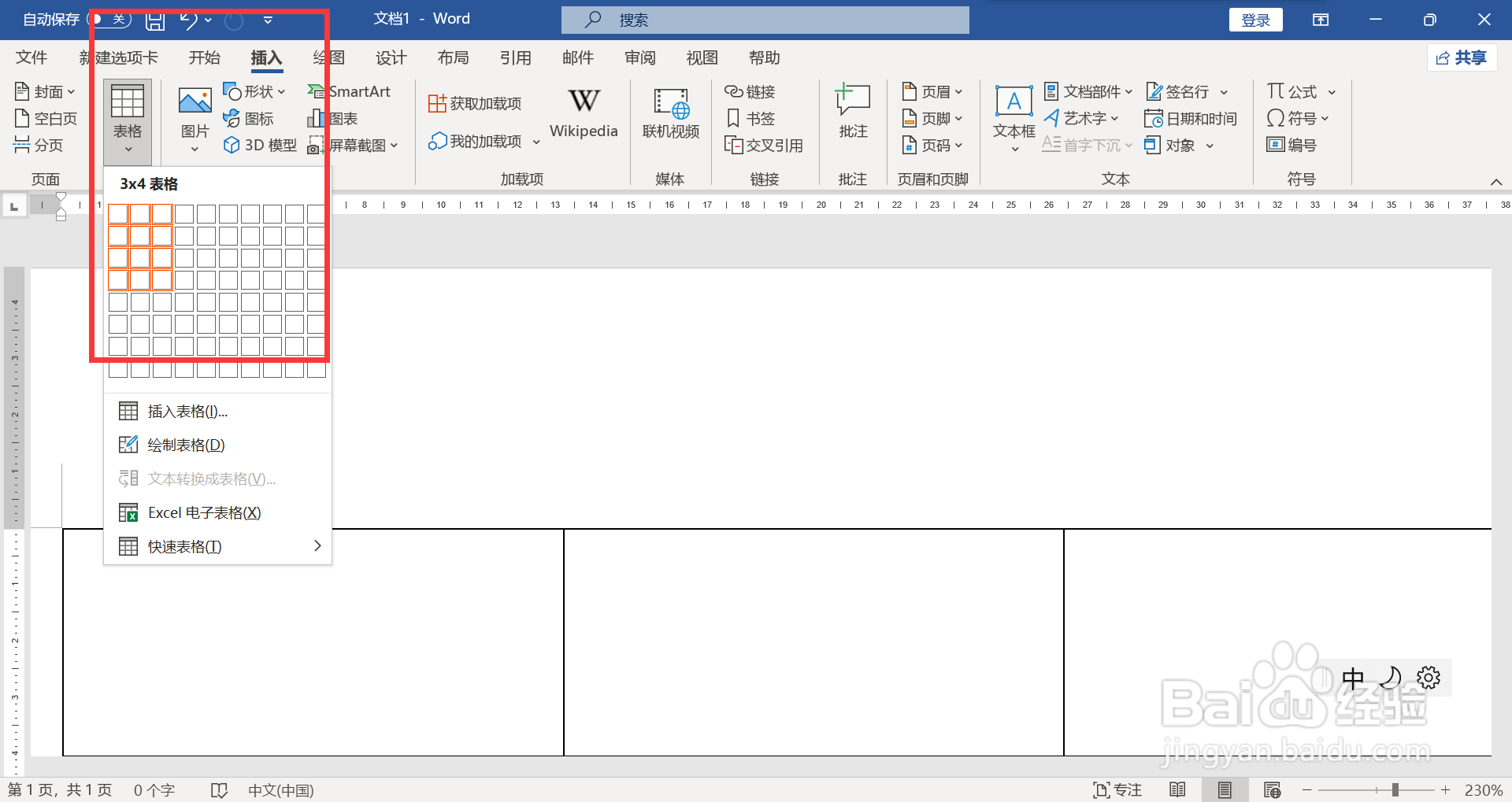Switch to Web Layout view icon
The width and height of the screenshot is (1512, 802).
point(1272,789)
